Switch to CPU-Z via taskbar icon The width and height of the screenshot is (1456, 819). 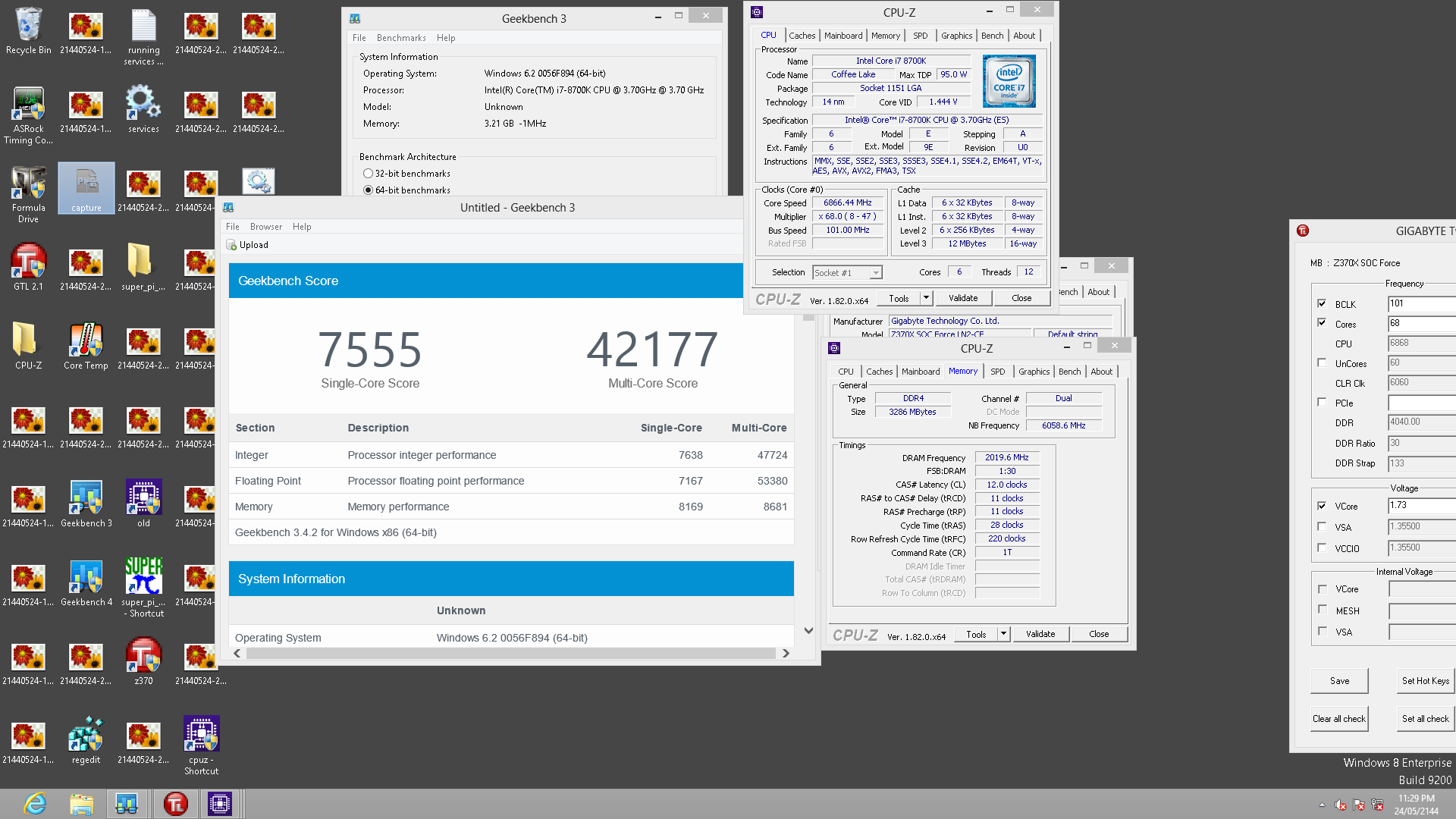[220, 804]
